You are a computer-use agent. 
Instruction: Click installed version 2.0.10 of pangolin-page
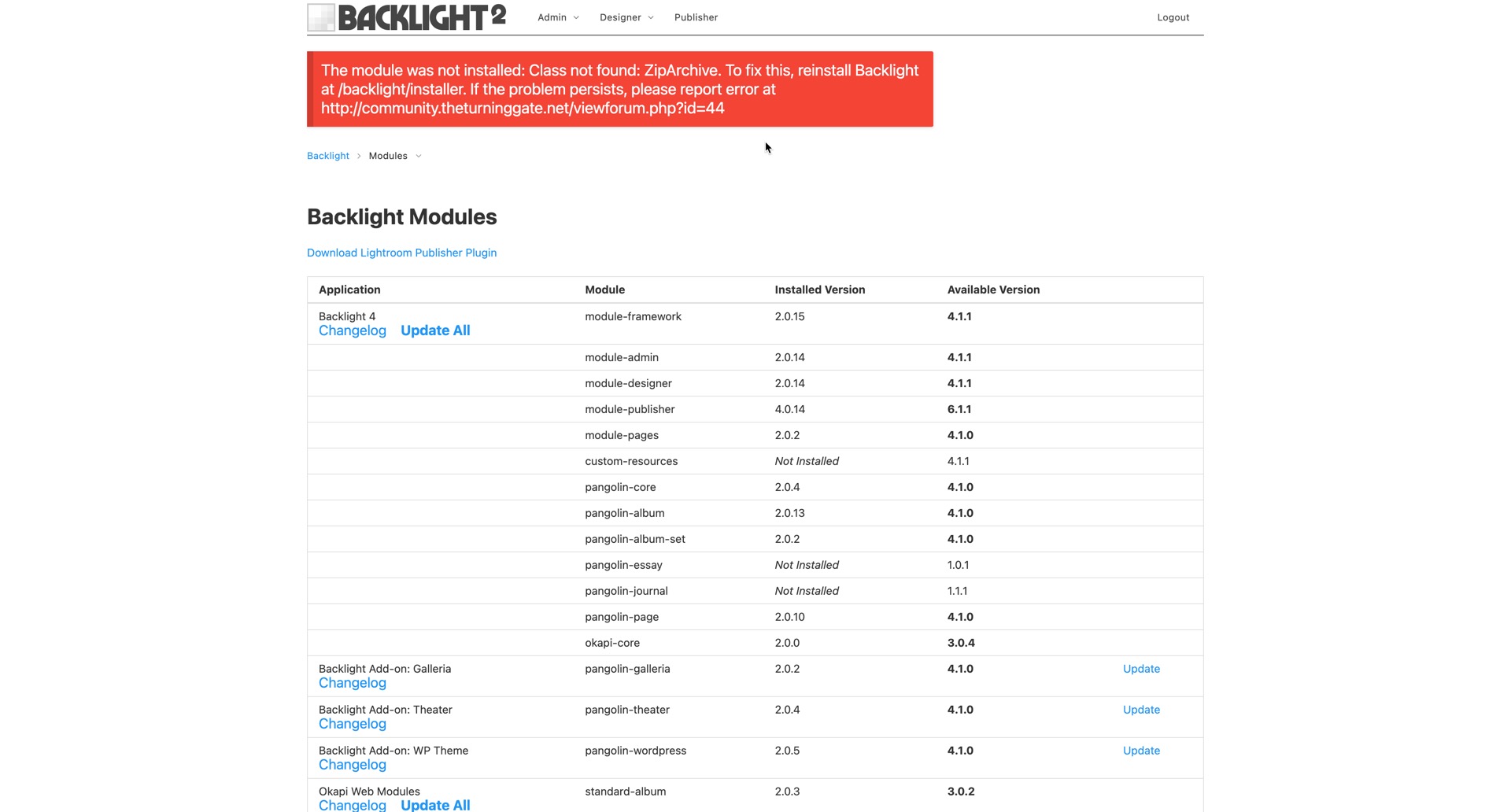(789, 617)
